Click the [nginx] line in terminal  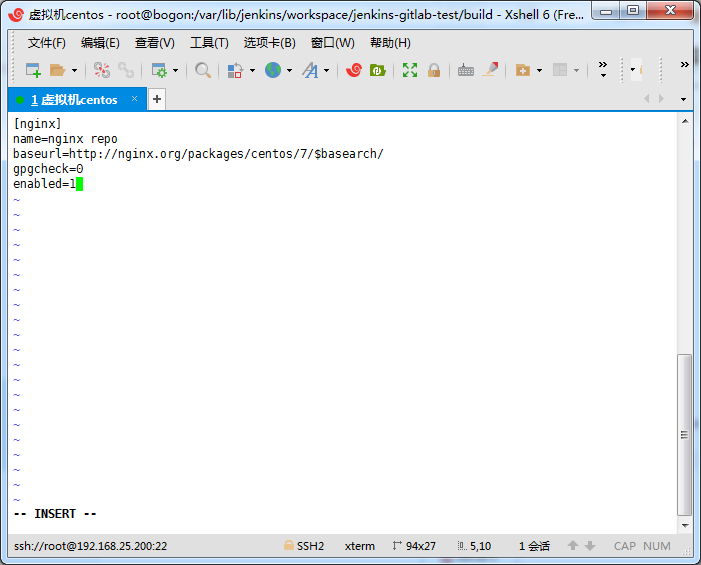click(x=37, y=124)
